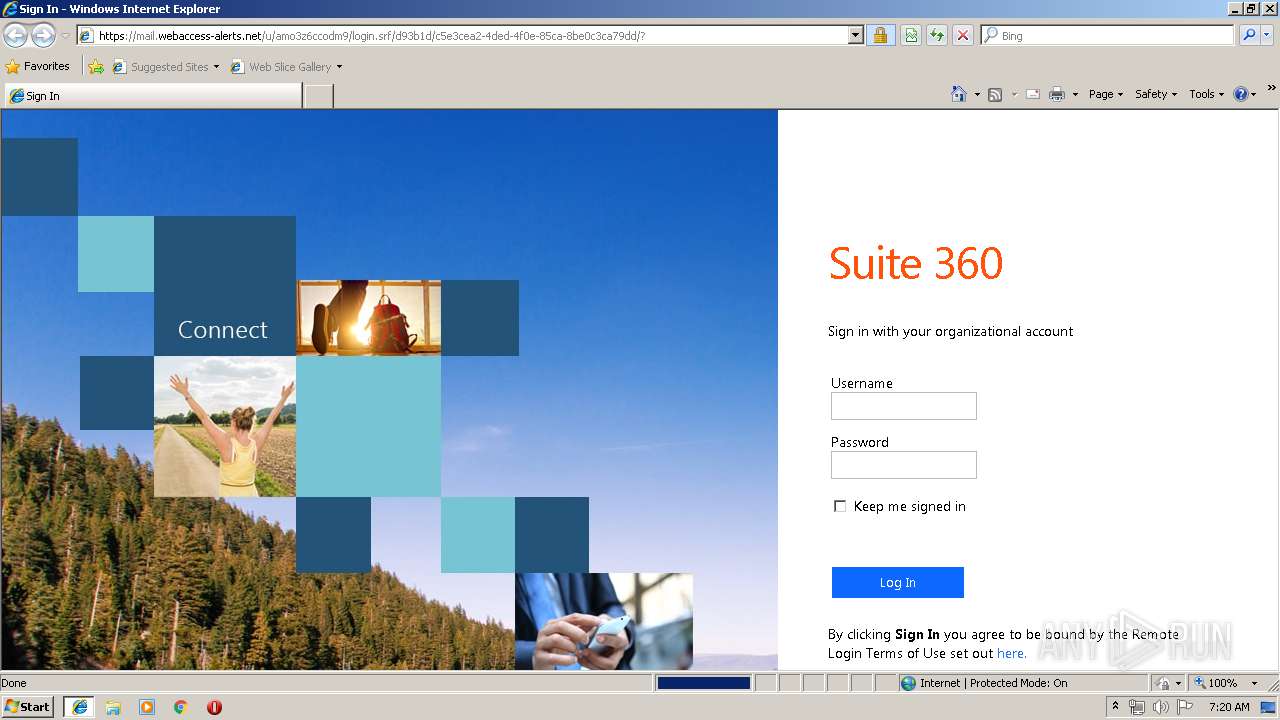Expand the command bar overflow chevron

(1272, 89)
